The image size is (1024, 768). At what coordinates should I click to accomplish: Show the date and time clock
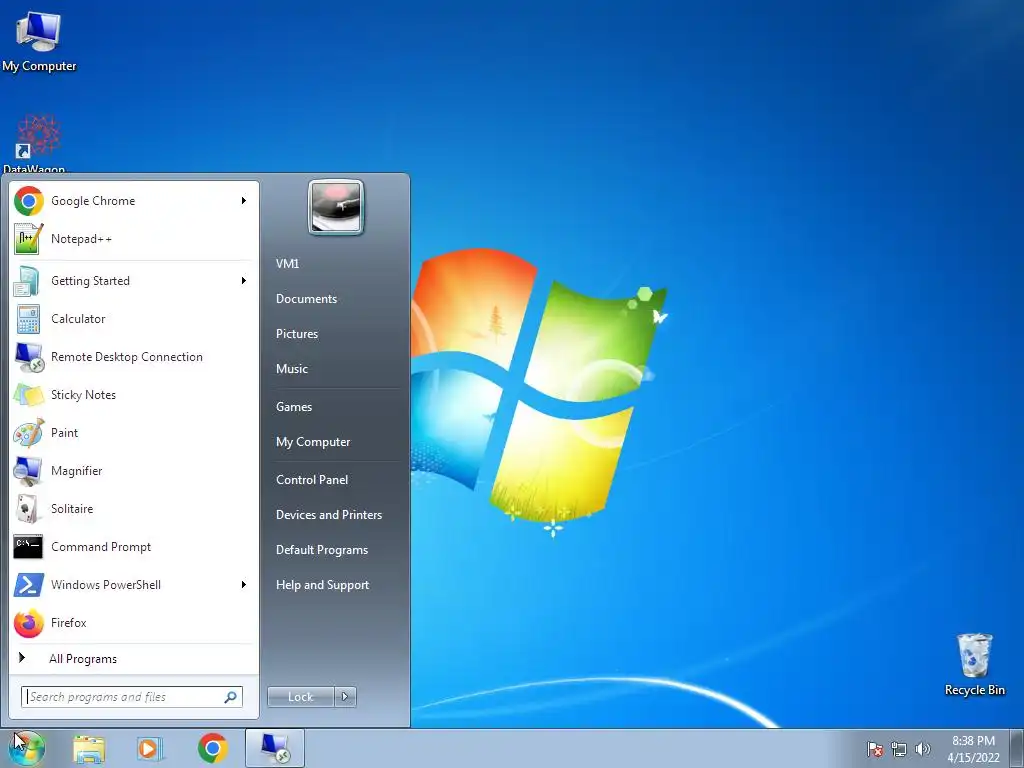coord(973,749)
